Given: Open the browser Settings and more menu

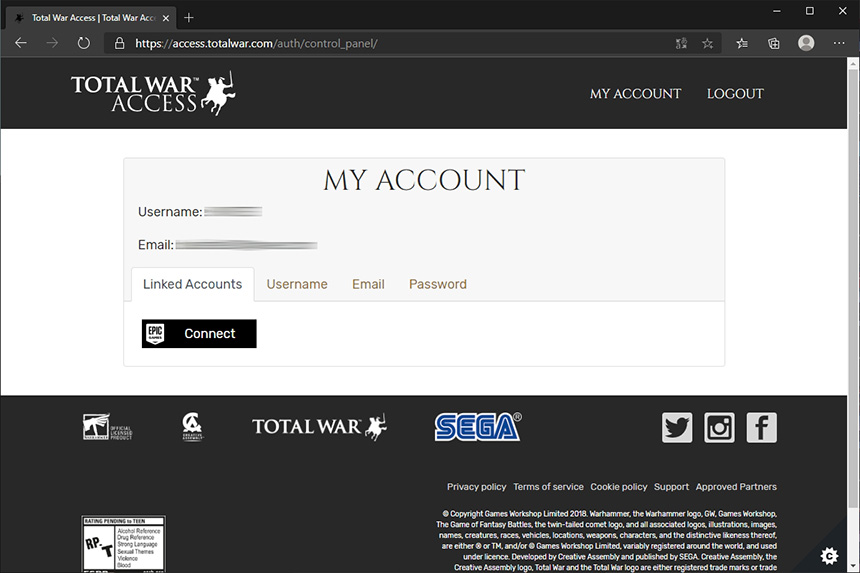Looking at the screenshot, I should coord(839,43).
